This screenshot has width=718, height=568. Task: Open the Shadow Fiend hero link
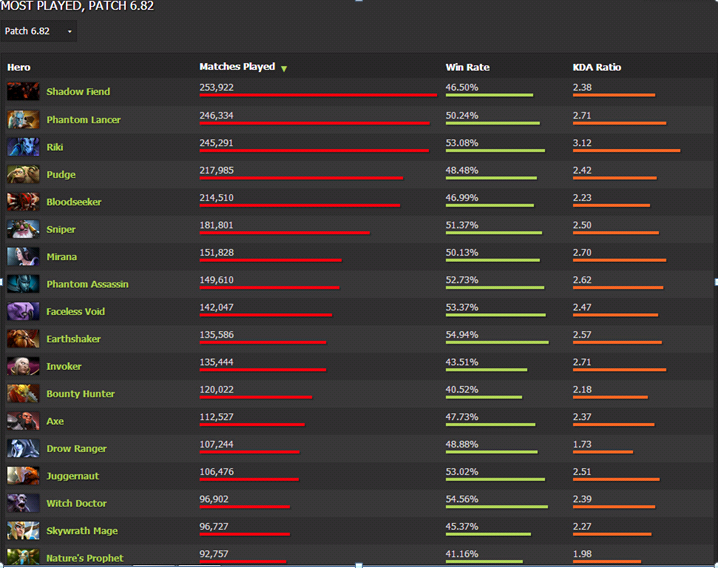(78, 92)
